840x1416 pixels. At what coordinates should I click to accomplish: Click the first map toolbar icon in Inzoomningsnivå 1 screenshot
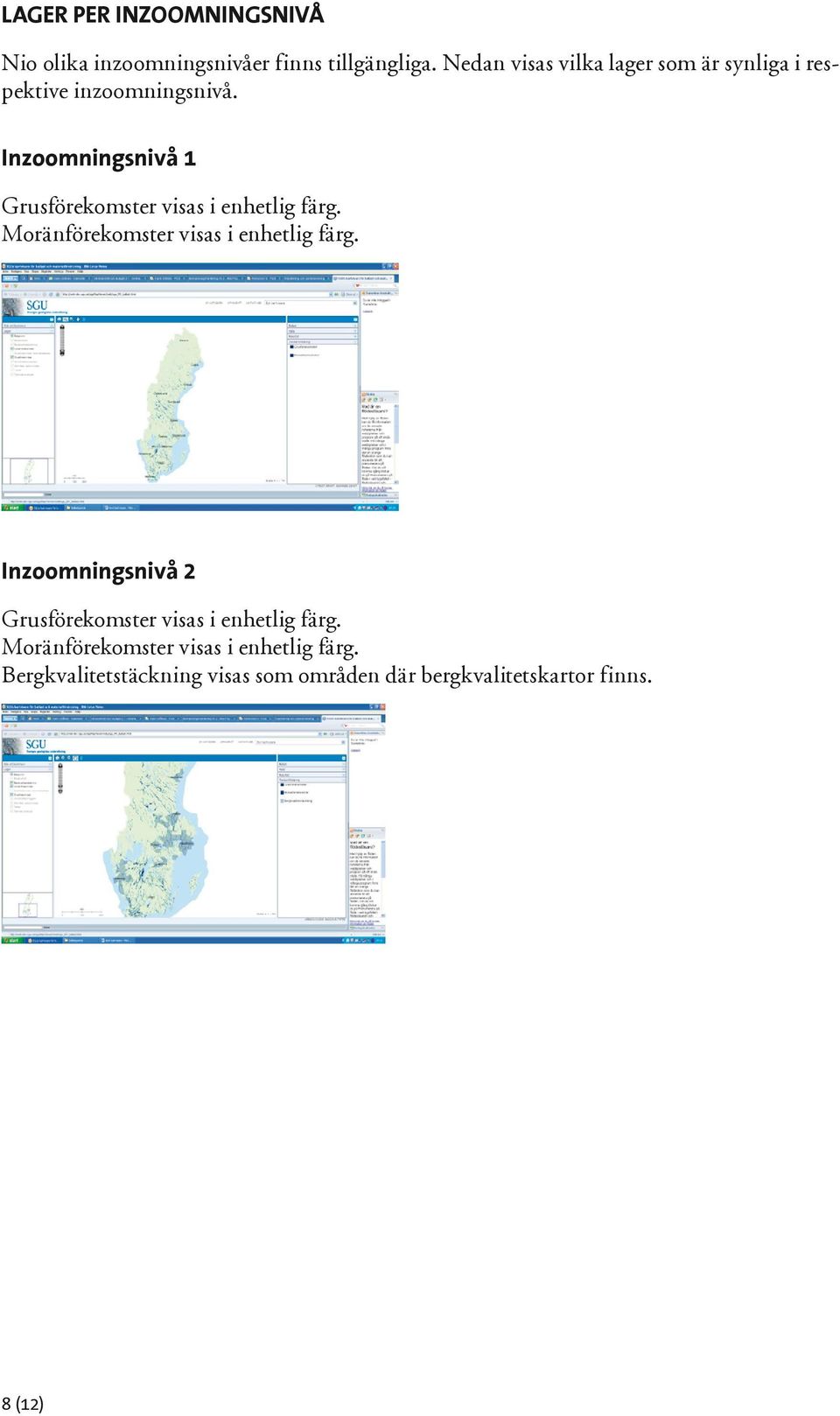(x=59, y=319)
